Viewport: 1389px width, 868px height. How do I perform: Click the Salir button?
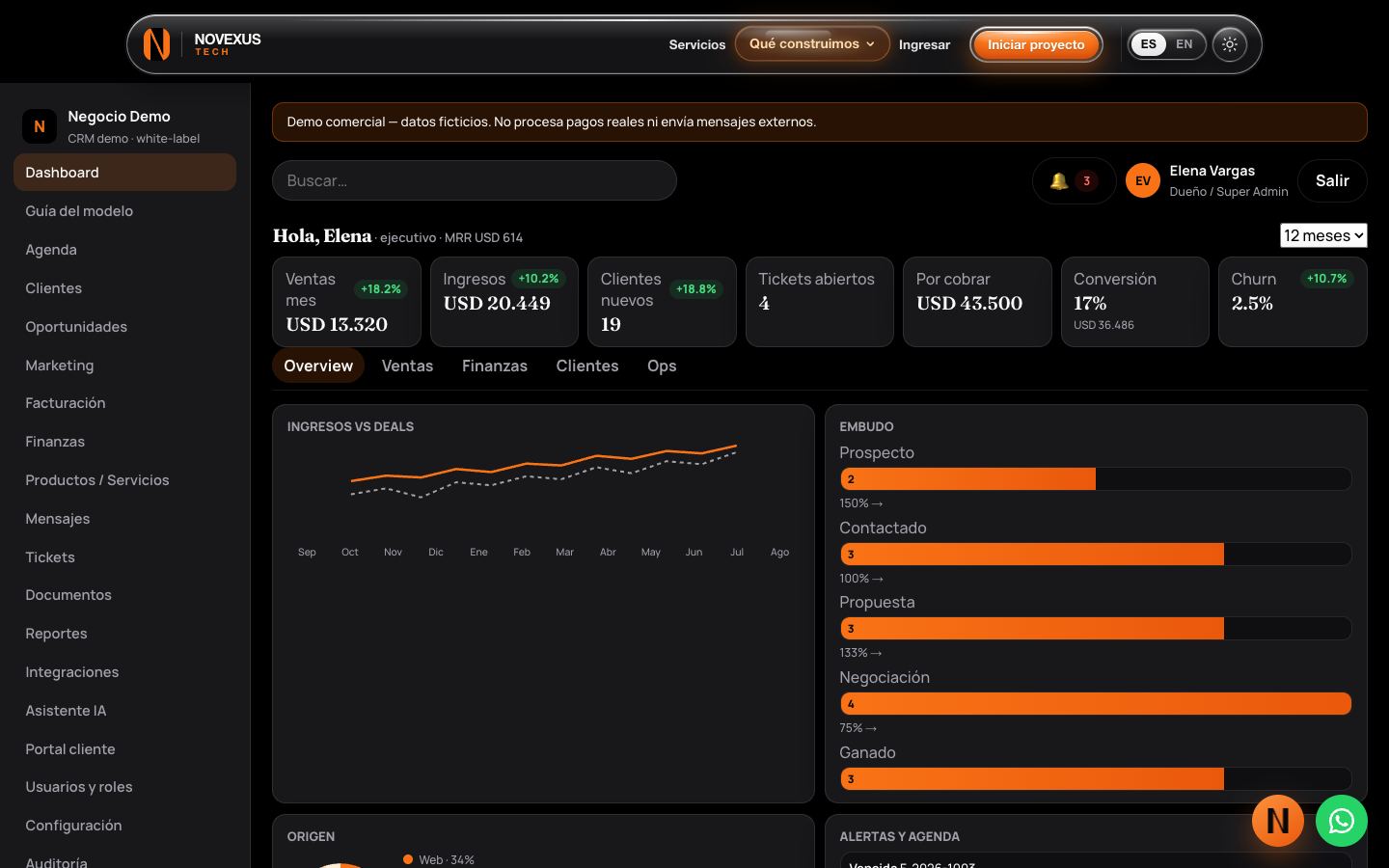[x=1332, y=180]
